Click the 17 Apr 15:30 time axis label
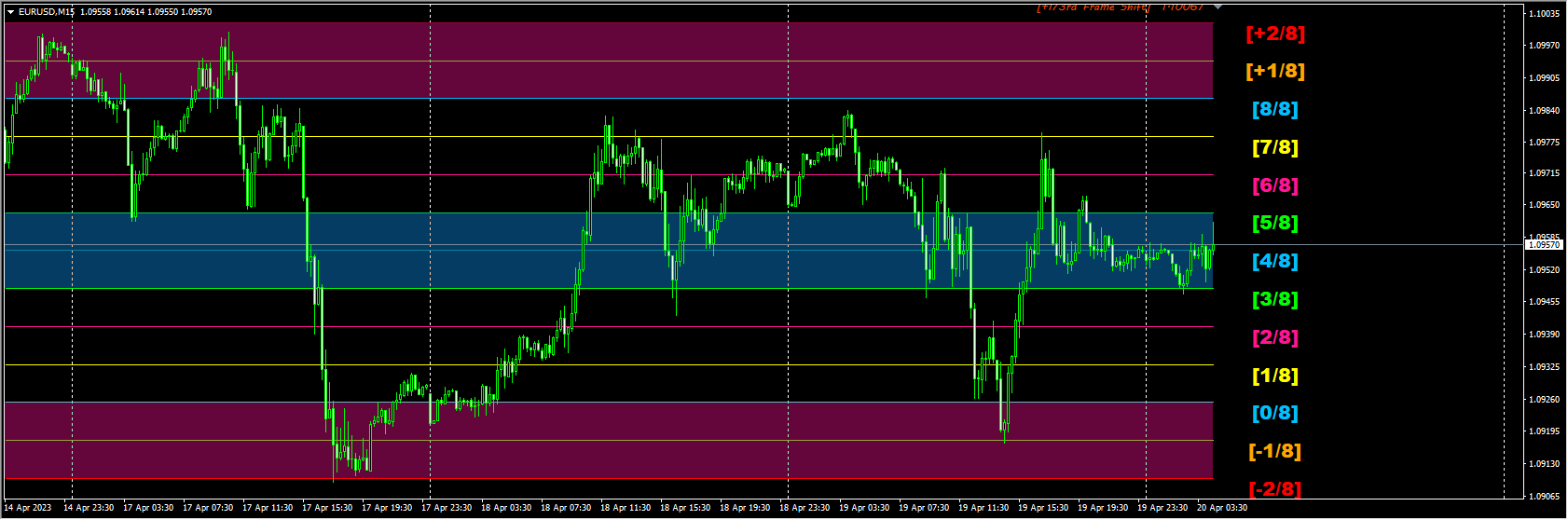The image size is (1568, 520). (x=327, y=509)
